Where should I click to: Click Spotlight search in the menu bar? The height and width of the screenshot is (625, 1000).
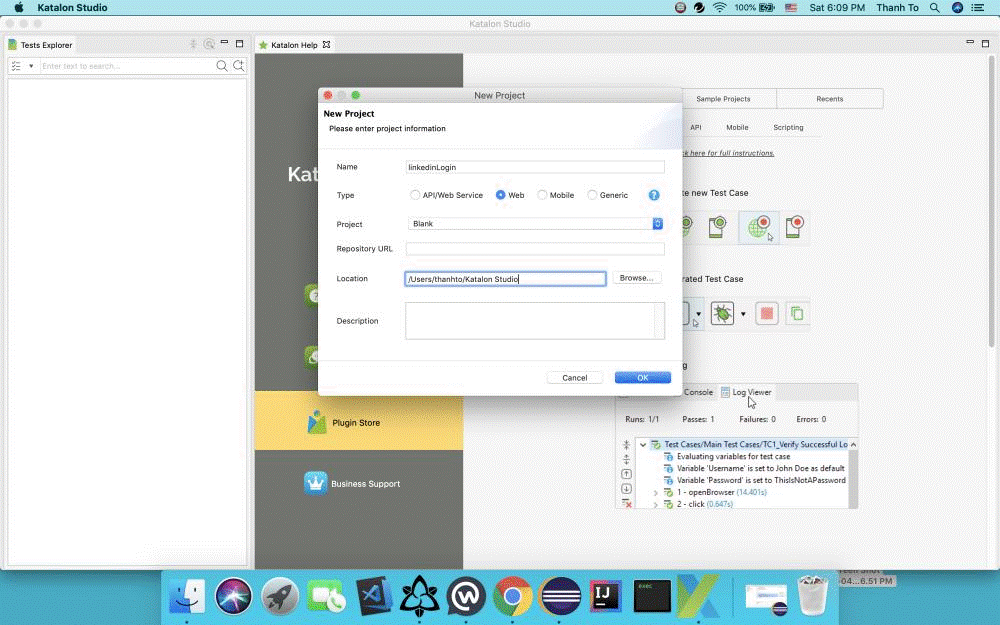click(x=934, y=8)
